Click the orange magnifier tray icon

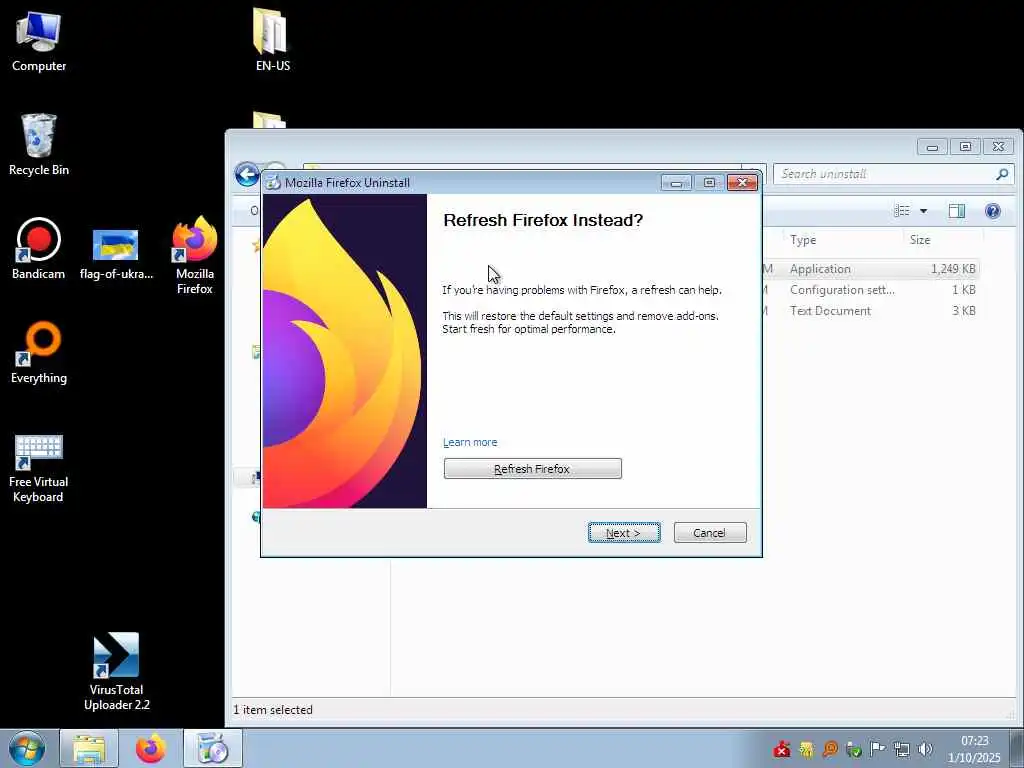[830, 749]
